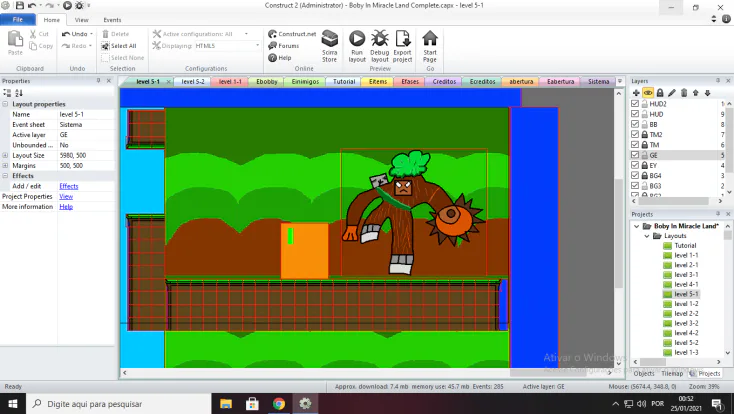Click the Delete trash icon in ribbon
This screenshot has height=414, width=734.
click(x=105, y=34)
